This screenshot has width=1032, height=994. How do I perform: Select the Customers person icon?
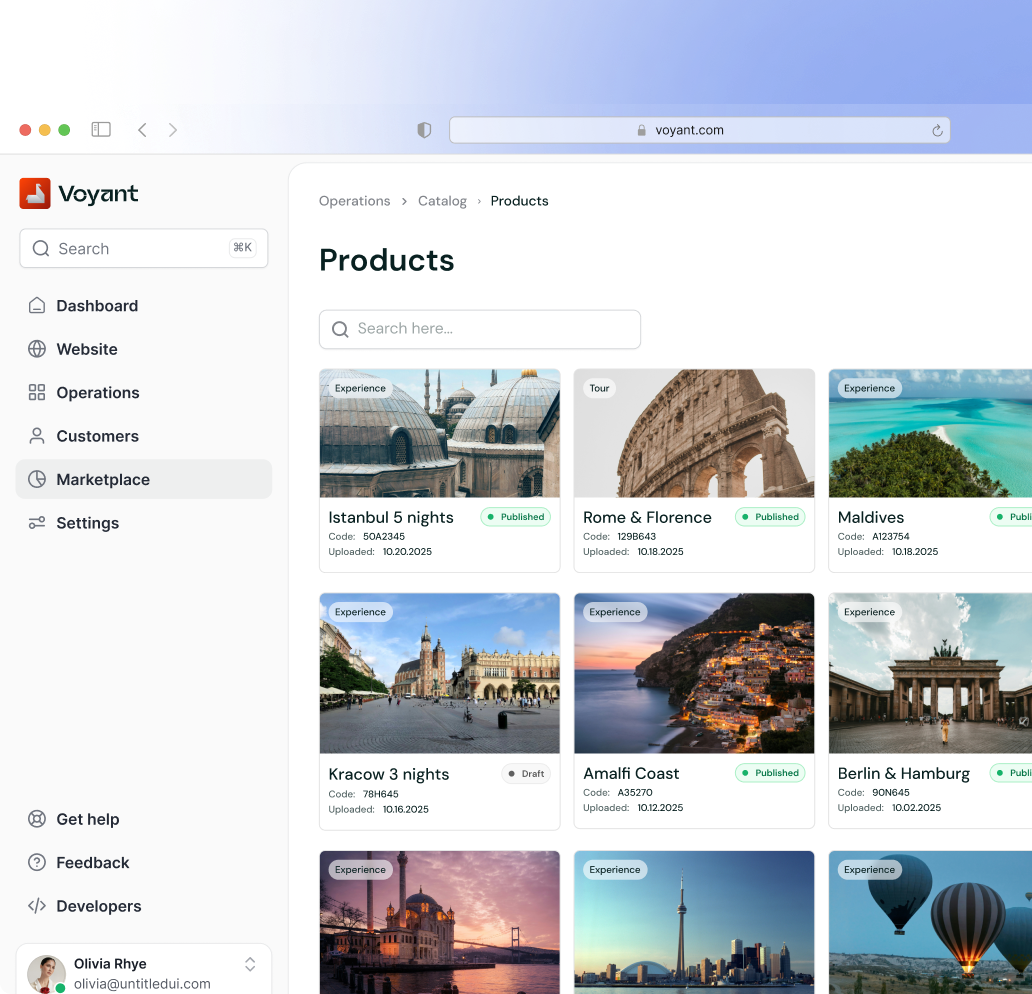click(x=36, y=436)
